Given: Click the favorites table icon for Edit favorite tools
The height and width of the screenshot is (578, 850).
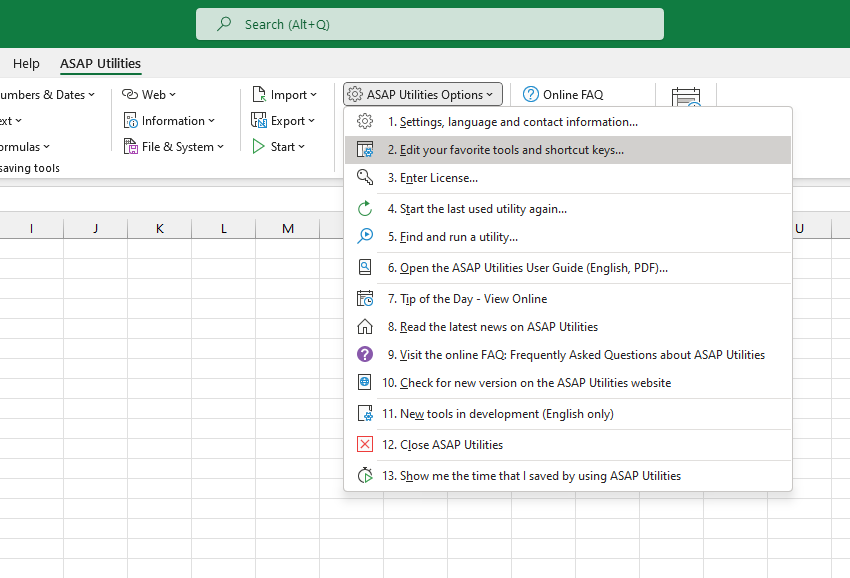Looking at the screenshot, I should (x=365, y=150).
